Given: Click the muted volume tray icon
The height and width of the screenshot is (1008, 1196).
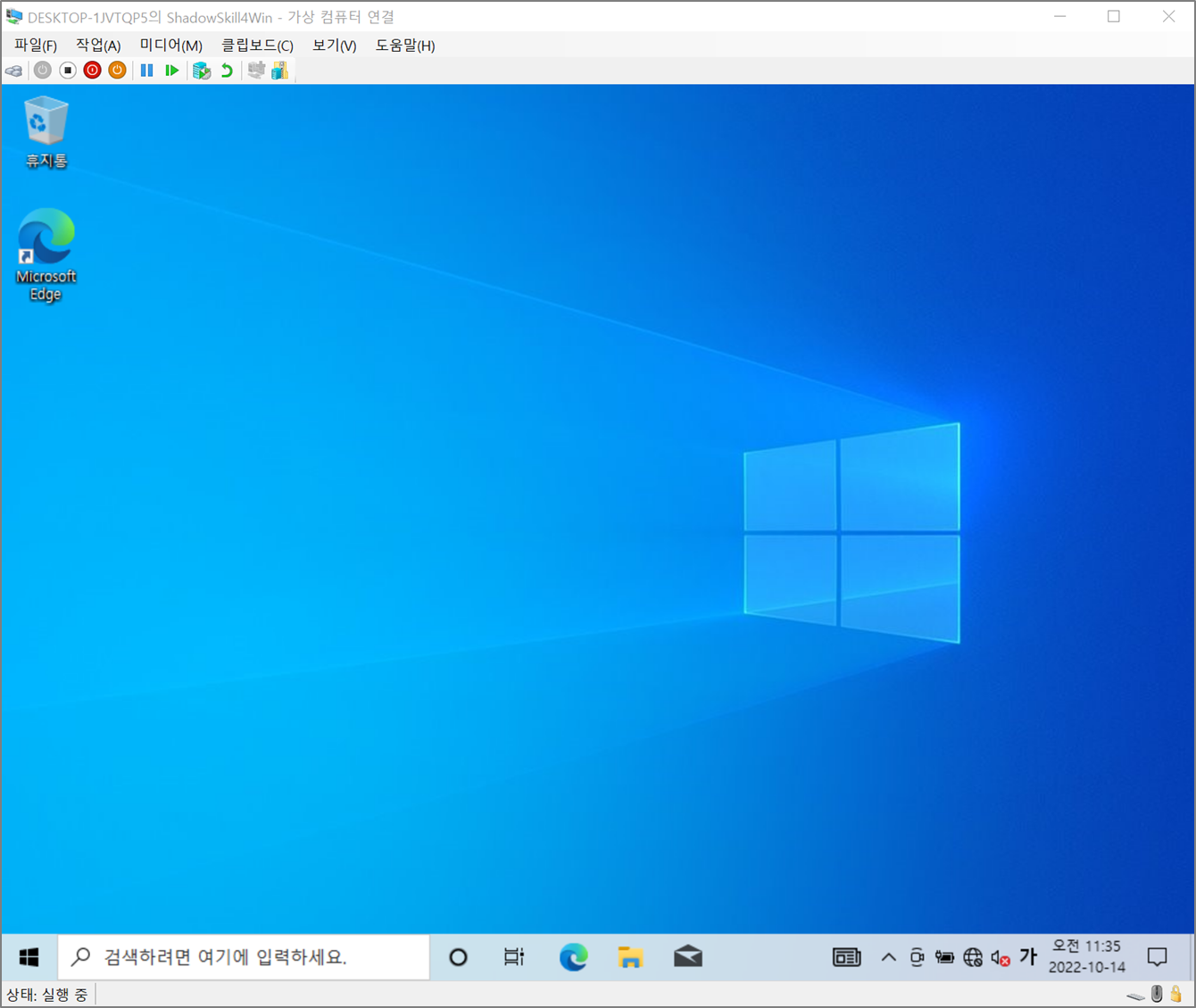Looking at the screenshot, I should [1001, 958].
